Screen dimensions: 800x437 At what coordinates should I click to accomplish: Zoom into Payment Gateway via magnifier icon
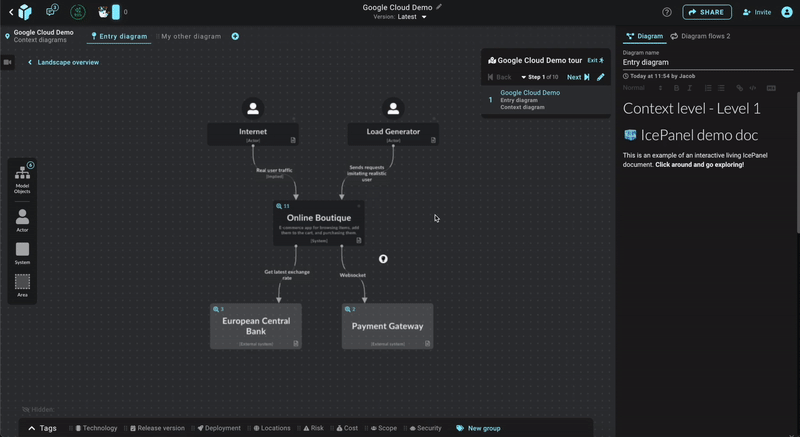tap(347, 309)
